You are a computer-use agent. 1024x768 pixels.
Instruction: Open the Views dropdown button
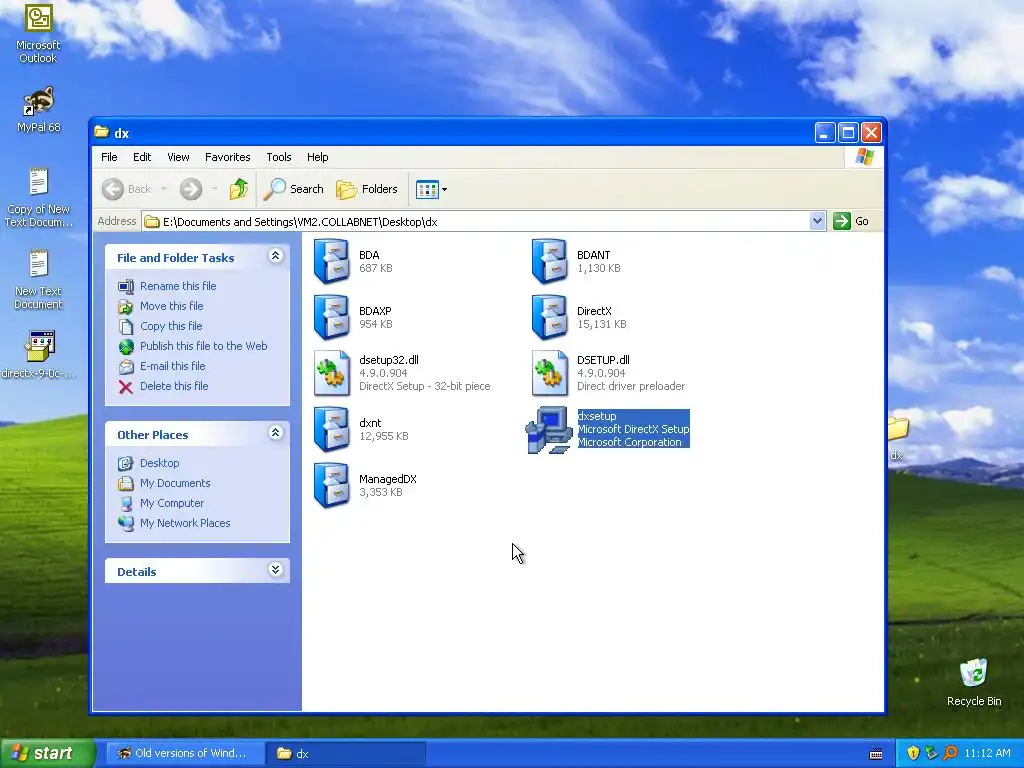432,189
